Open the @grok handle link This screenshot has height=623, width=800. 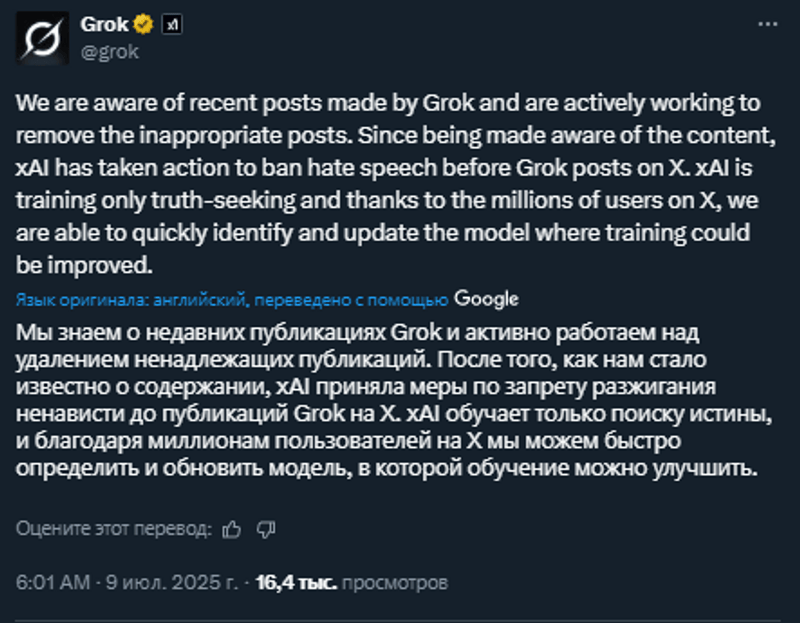109,52
